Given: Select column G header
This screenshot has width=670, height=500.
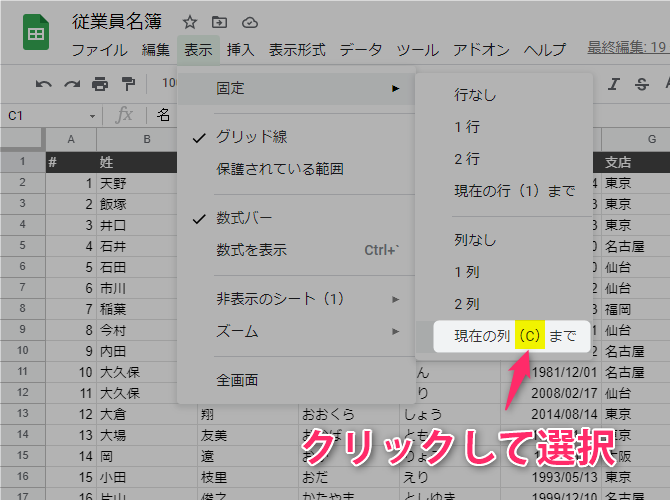Looking at the screenshot, I should 636,139.
